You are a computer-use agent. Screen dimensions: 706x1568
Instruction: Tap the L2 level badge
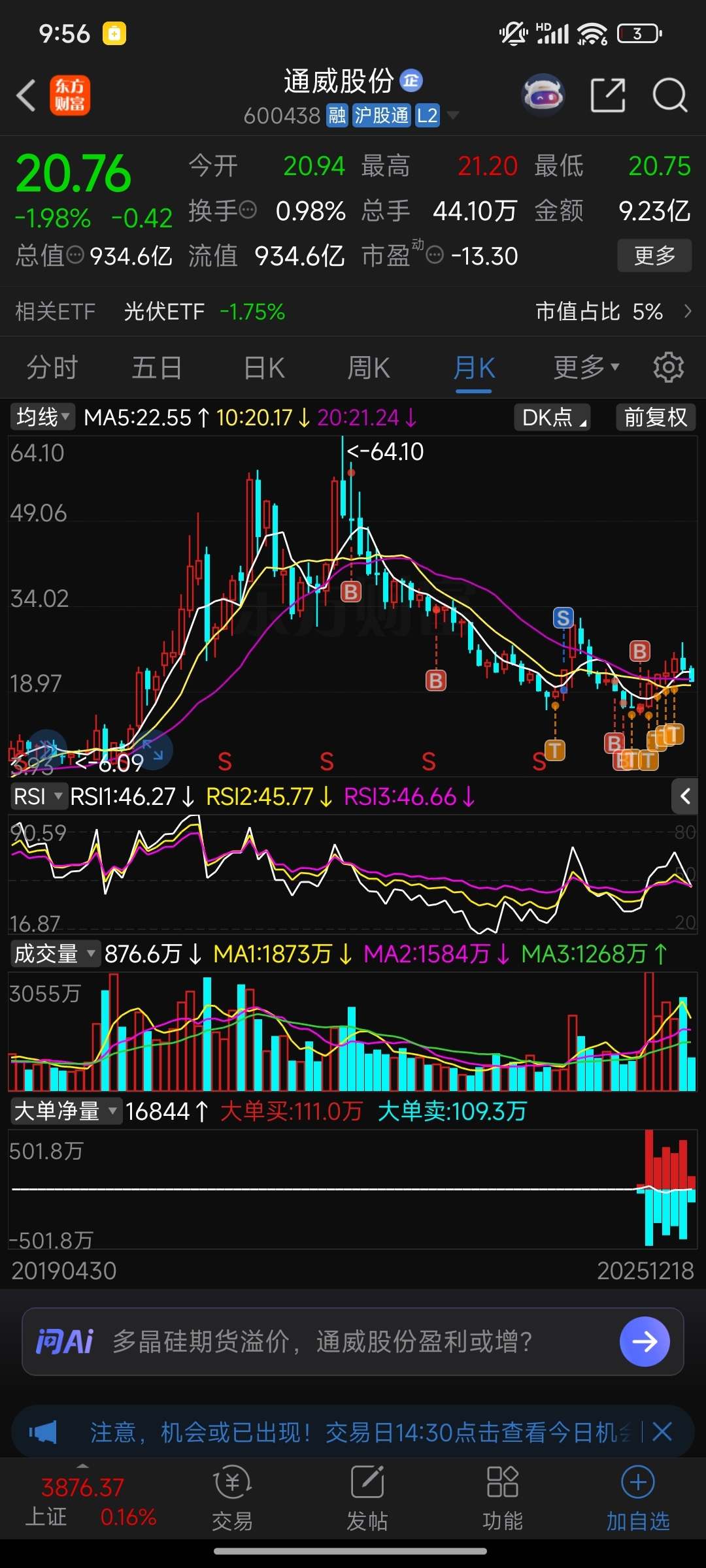pyautogui.click(x=428, y=116)
